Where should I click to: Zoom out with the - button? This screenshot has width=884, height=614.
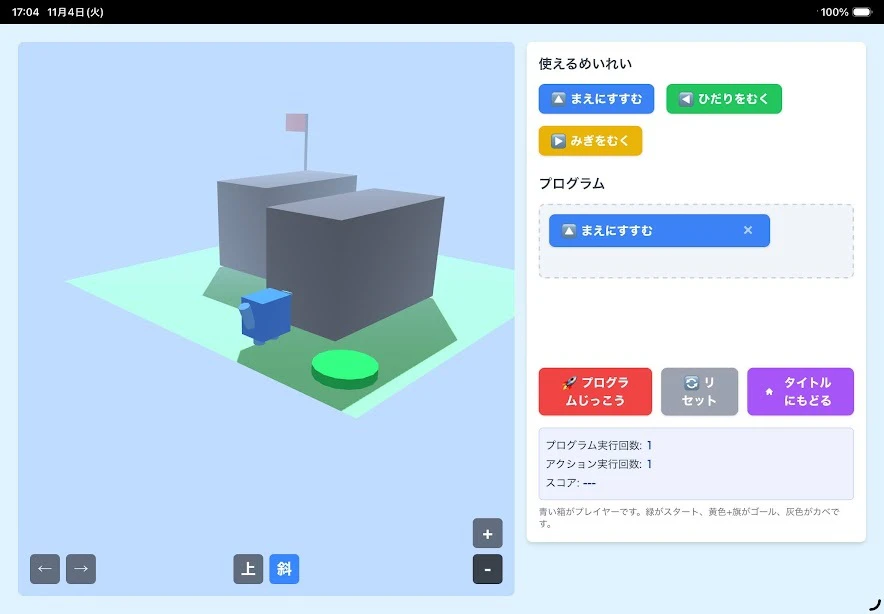pos(488,569)
